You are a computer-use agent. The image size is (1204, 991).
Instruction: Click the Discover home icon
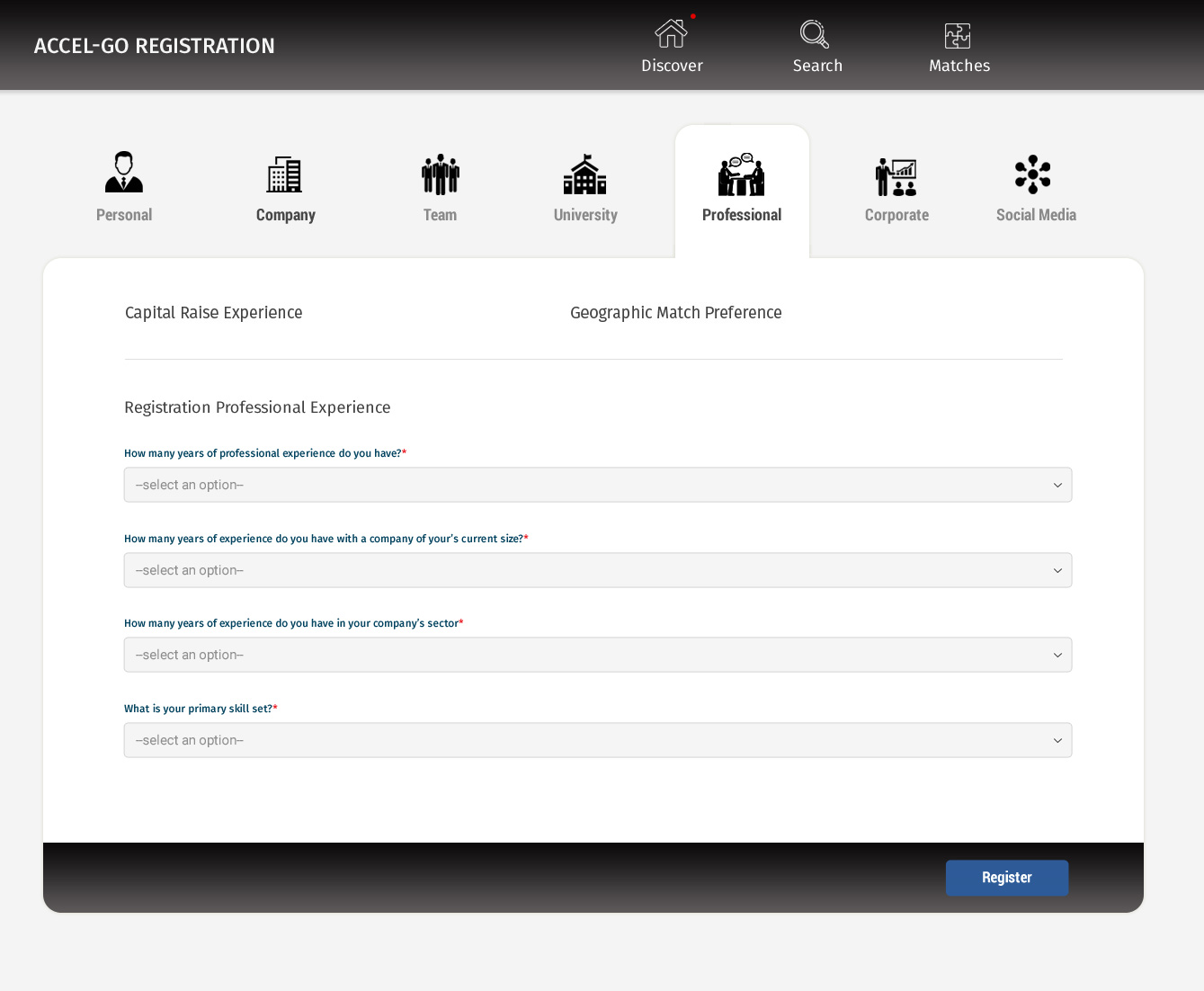coord(671,34)
